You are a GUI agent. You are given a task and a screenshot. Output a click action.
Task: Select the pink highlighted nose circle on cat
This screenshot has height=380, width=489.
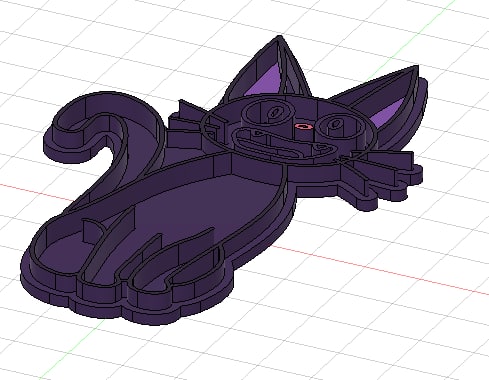(x=303, y=126)
